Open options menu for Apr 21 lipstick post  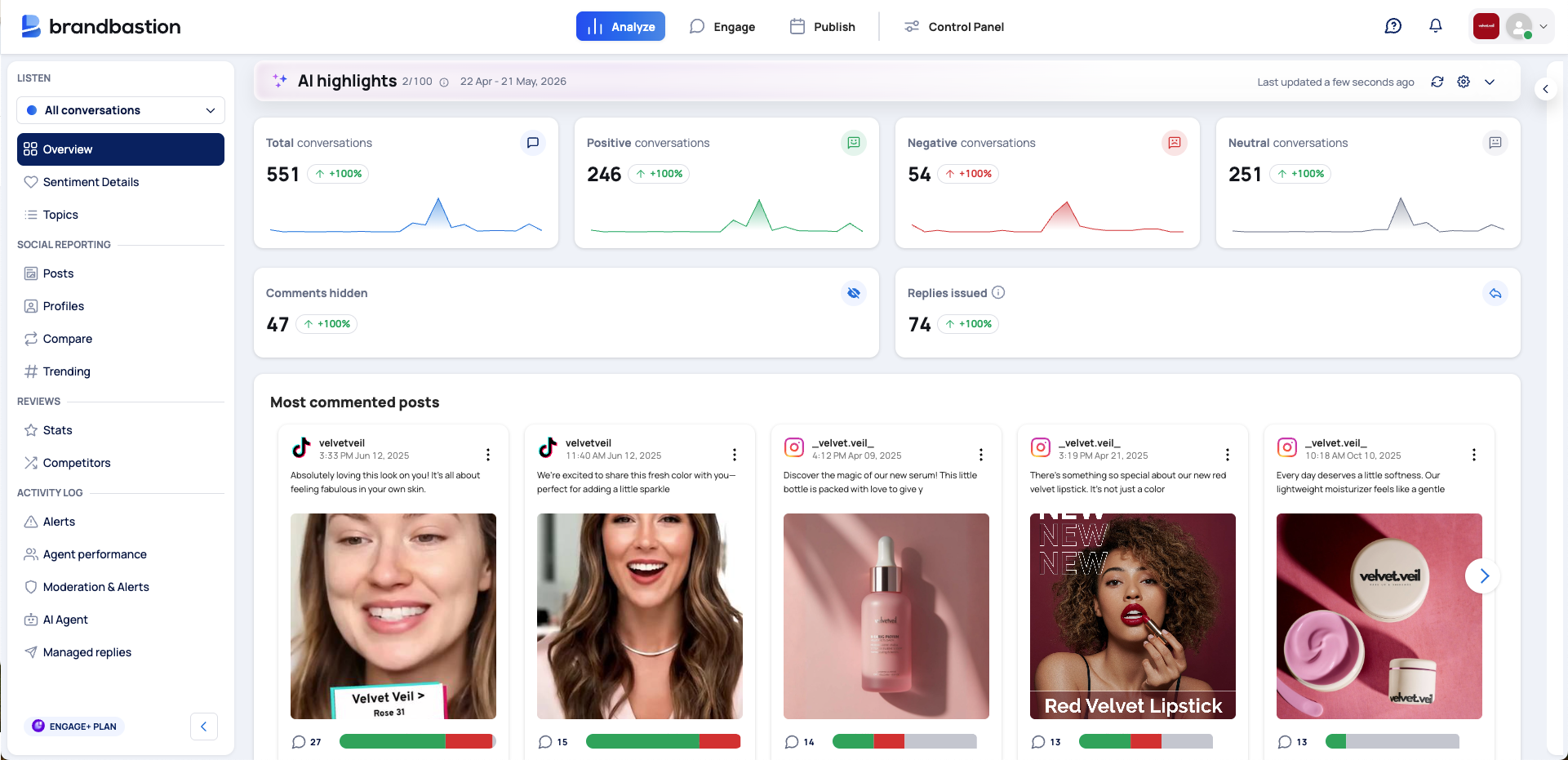(1228, 455)
